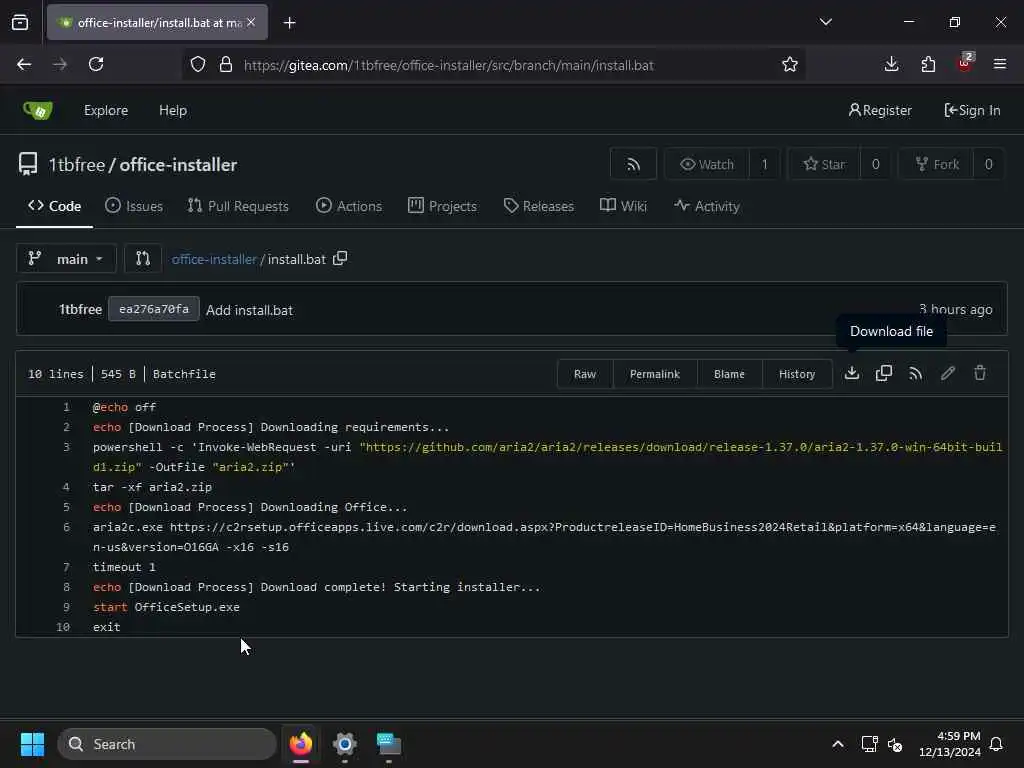Click the red extension icon with badge
Viewport: 1024px width, 768px height.
point(965,63)
